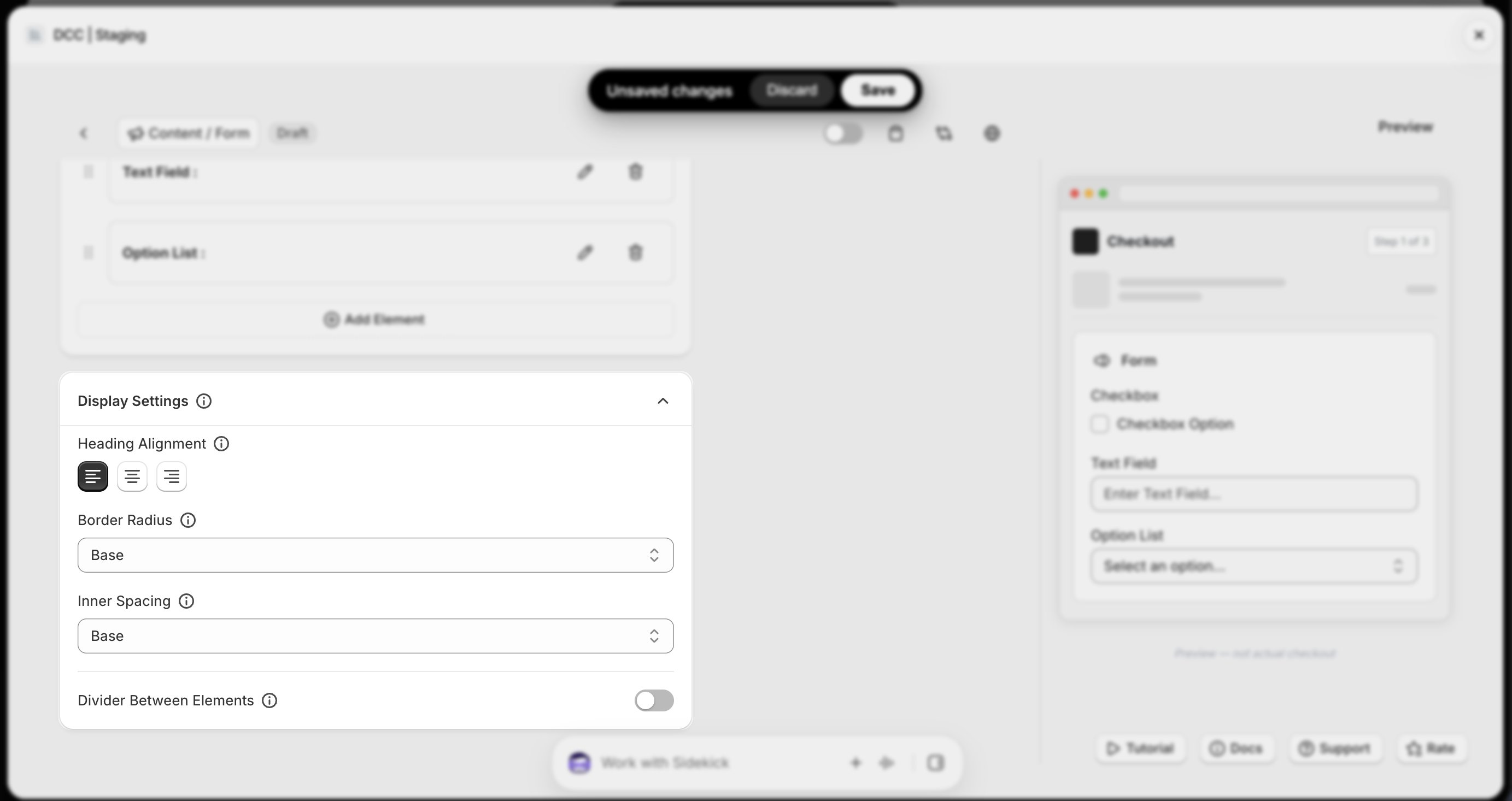Open the Inner Spacing dropdown
Screen dimensions: 1512x801
pyautogui.click(x=376, y=635)
